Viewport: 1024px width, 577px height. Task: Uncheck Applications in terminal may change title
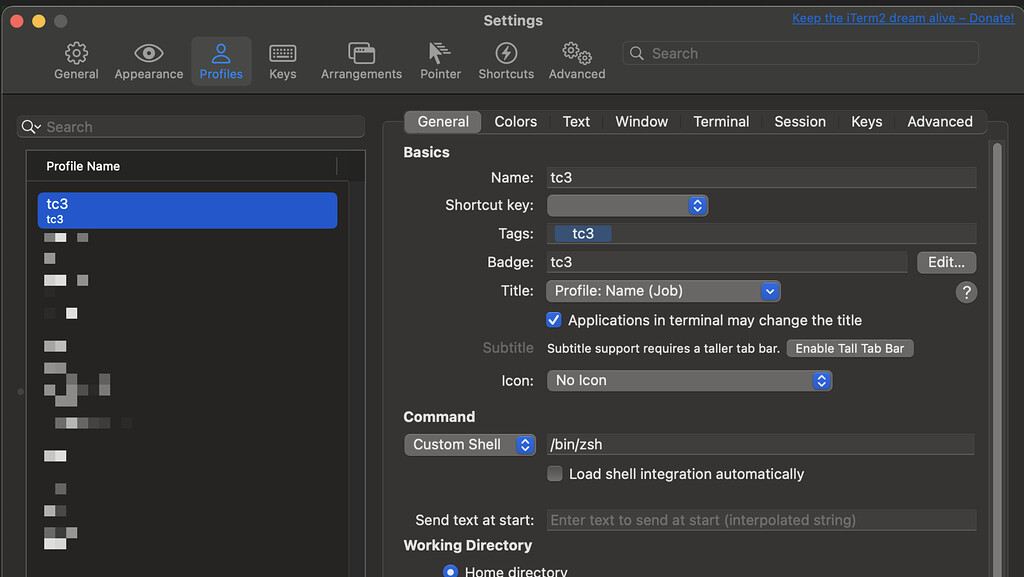tap(553, 320)
